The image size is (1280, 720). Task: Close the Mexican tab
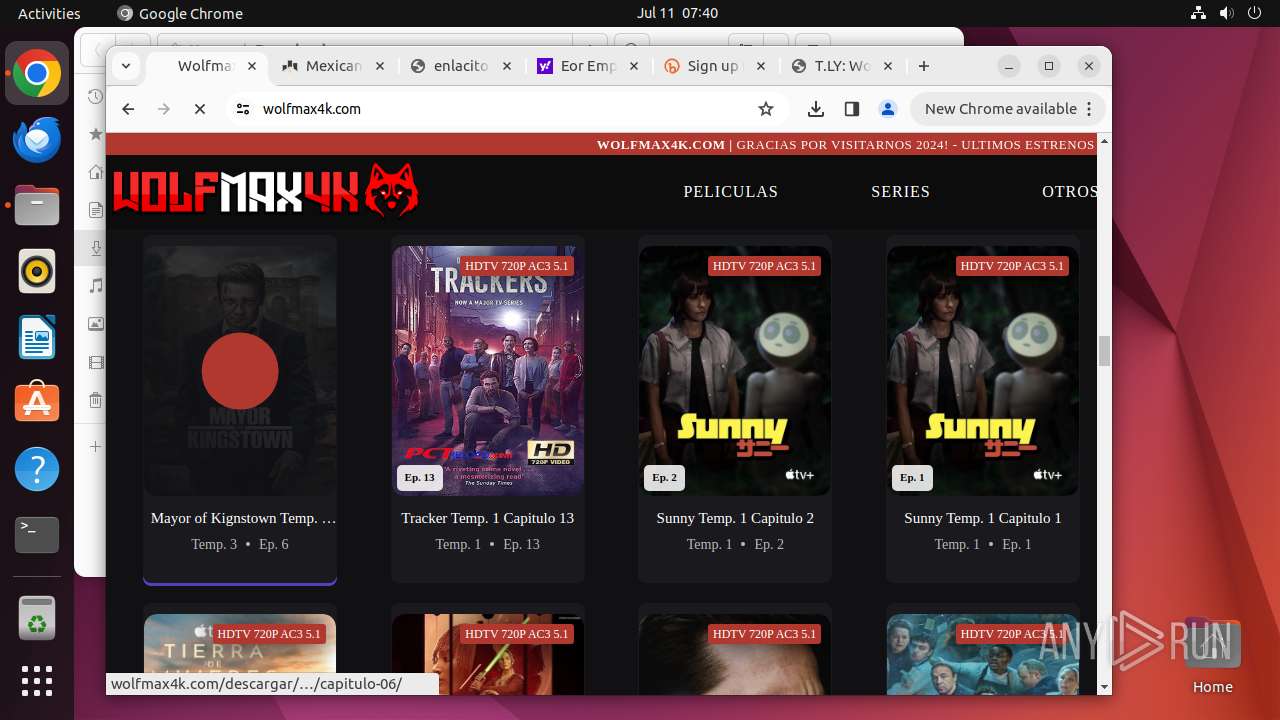point(380,66)
